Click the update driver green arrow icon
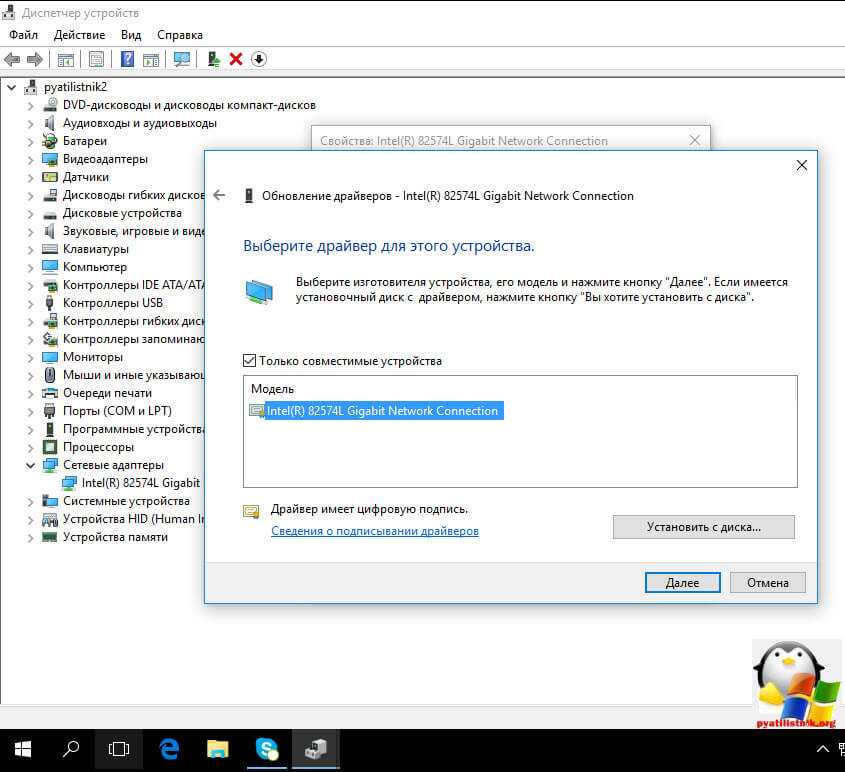Image resolution: width=845 pixels, height=772 pixels. click(213, 59)
